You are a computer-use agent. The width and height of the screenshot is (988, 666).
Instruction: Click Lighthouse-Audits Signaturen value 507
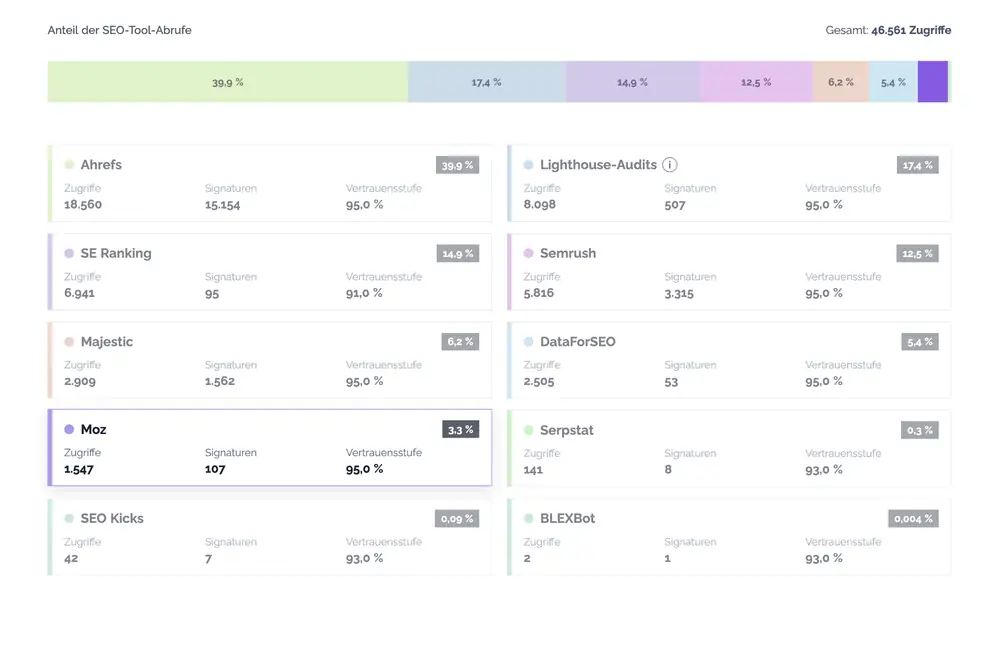point(674,204)
